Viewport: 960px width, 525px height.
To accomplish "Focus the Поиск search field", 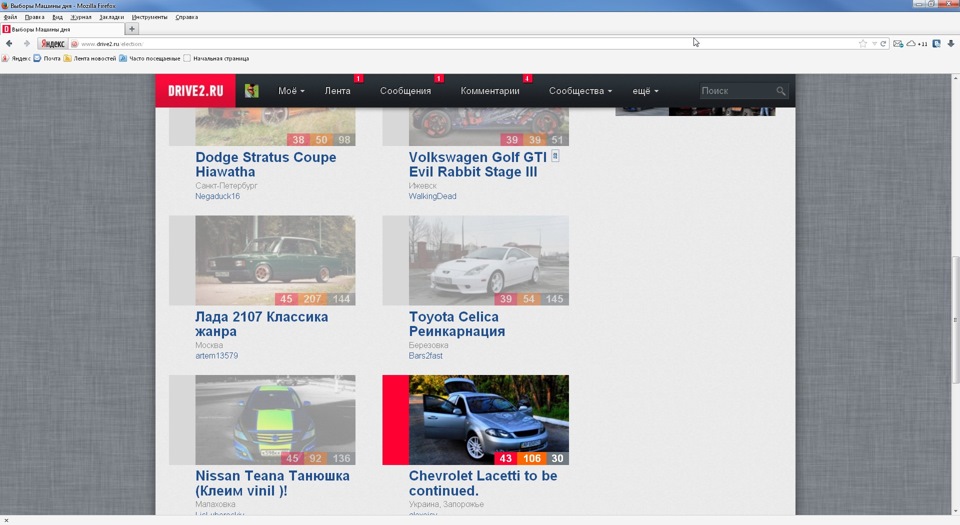I will (x=737, y=91).
